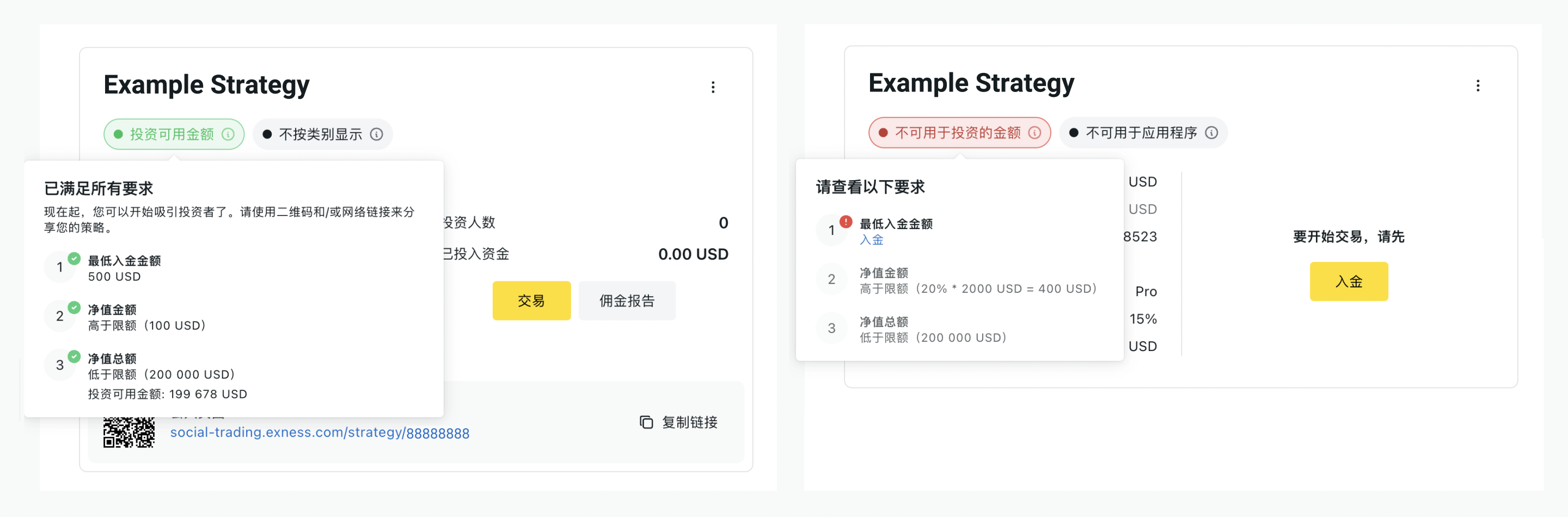Click the 不可用于应用程序 status badge
Screen dimensions: 1568x517
(x=1143, y=133)
